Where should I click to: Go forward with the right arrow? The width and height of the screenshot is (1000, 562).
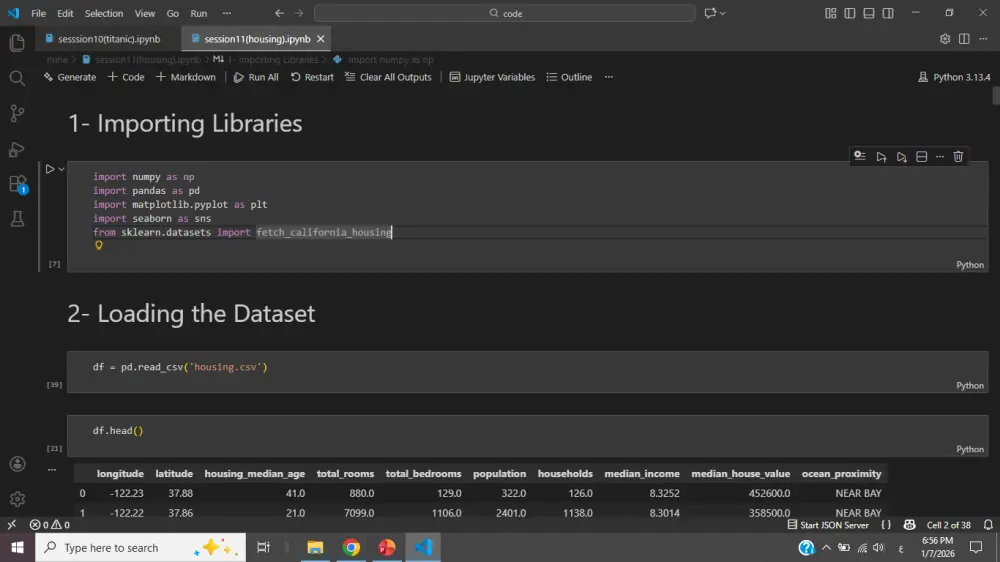click(x=298, y=13)
